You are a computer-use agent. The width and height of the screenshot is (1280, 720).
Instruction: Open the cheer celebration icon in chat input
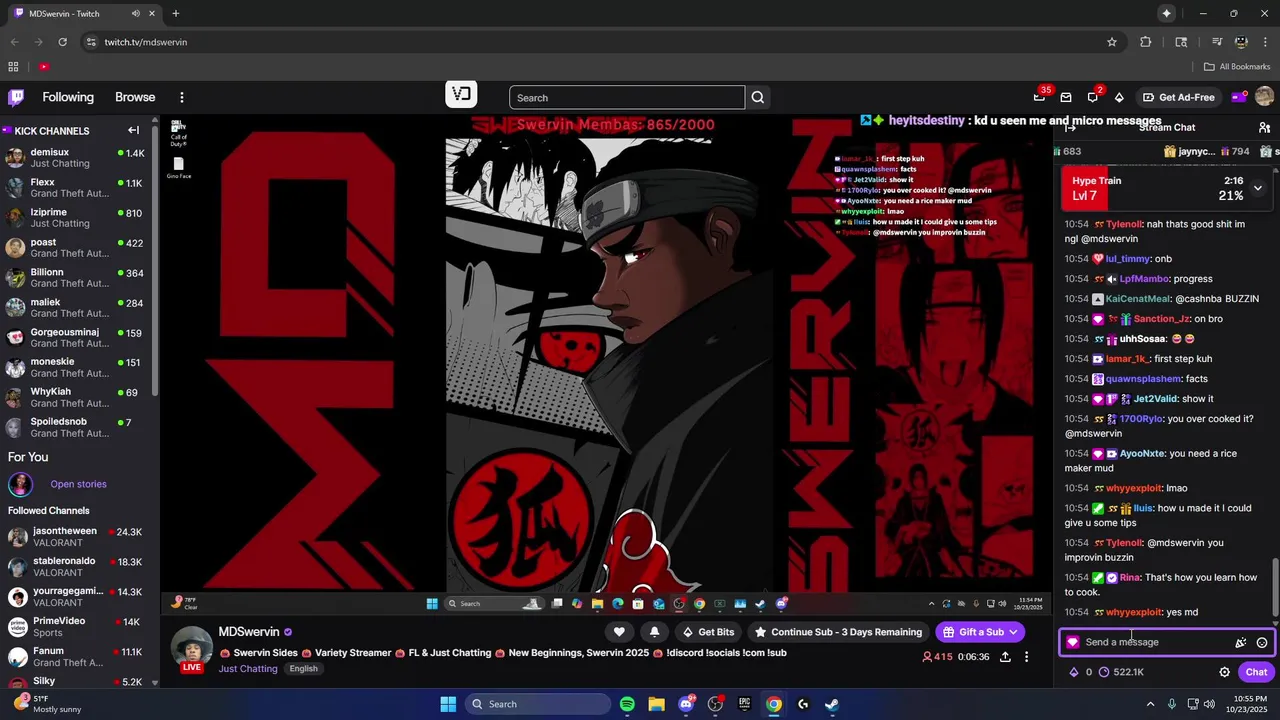pos(1241,642)
